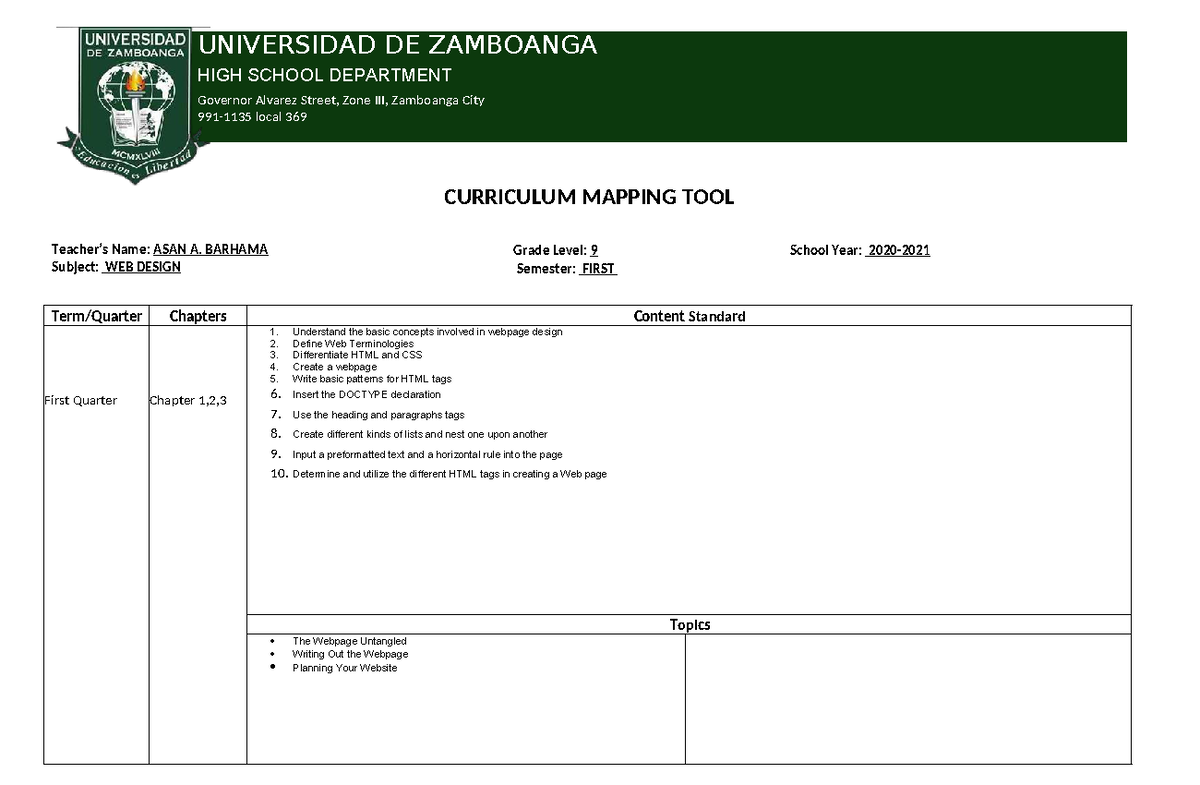
Task: Select the Chapters column header
Action: 197,315
